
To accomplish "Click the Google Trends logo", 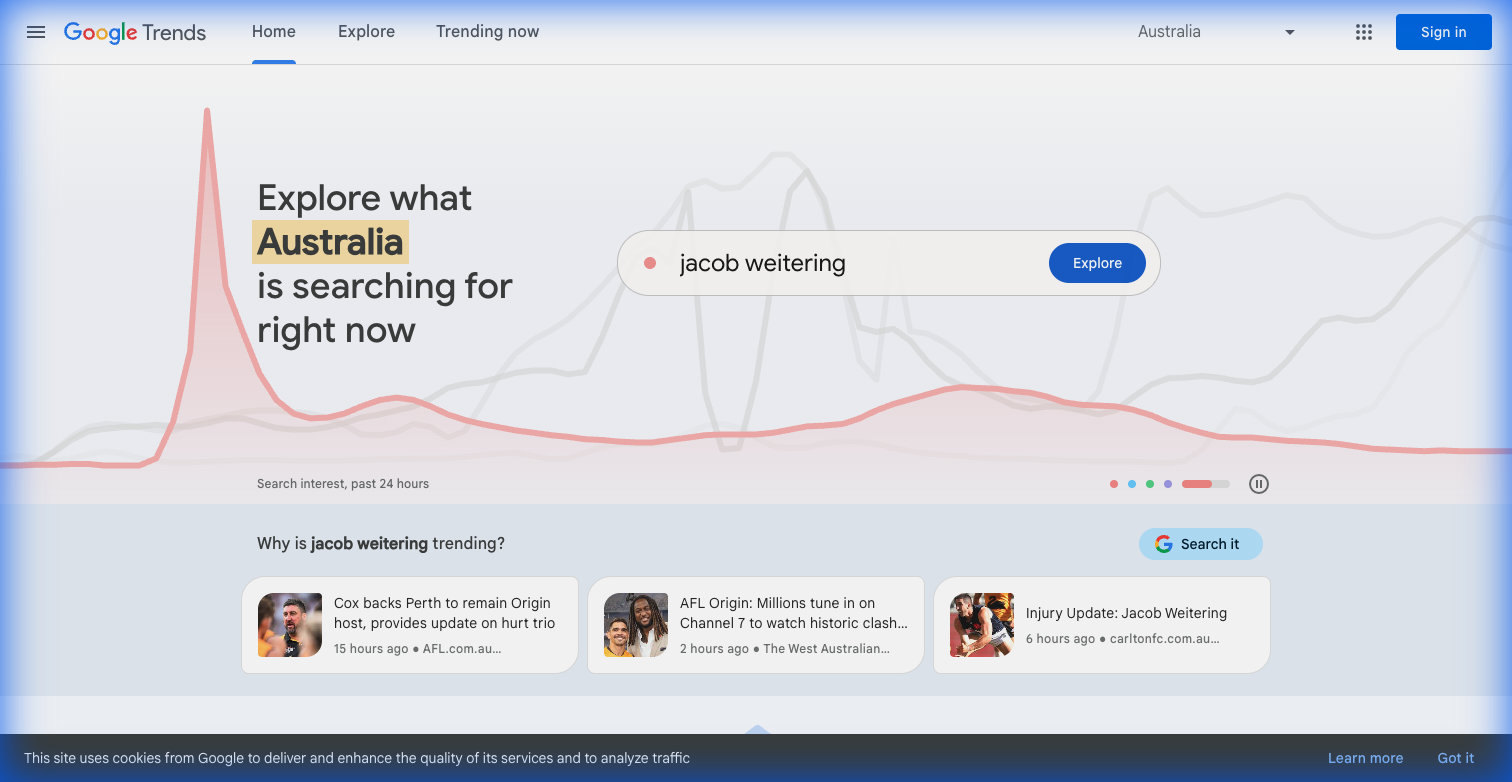I will pyautogui.click(x=135, y=32).
